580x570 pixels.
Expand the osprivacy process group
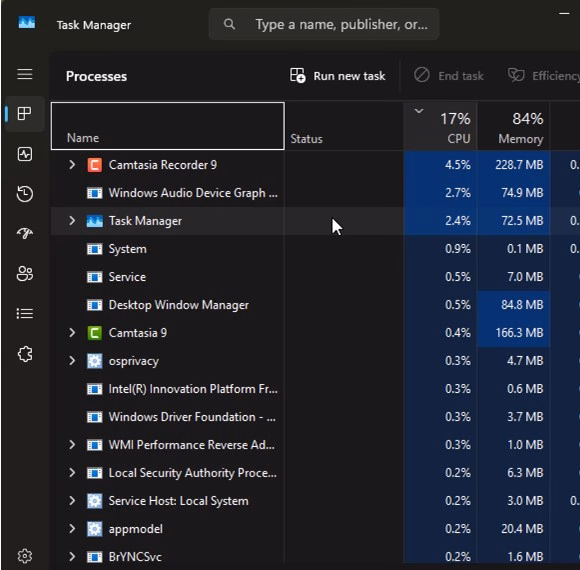click(x=72, y=361)
